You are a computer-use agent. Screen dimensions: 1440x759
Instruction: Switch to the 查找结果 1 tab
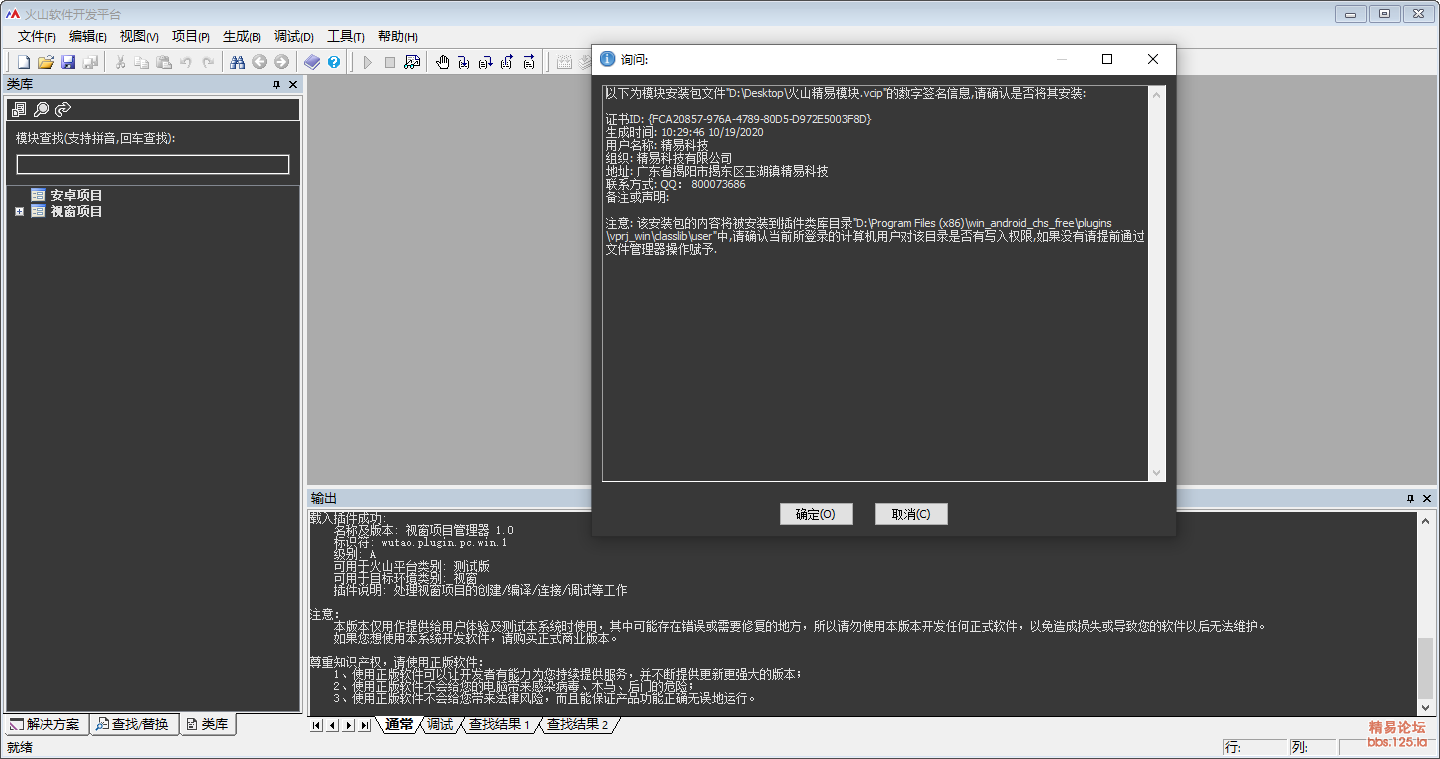point(499,724)
